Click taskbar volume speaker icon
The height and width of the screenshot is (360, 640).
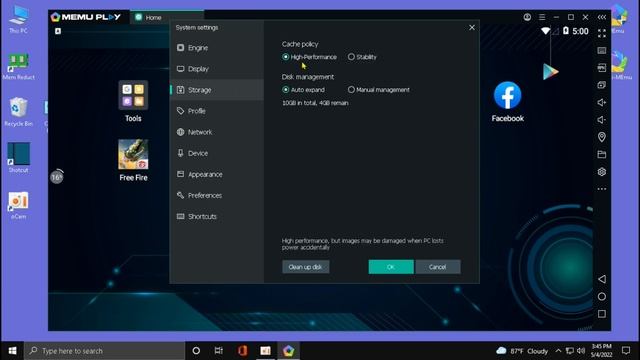pyautogui.click(x=581, y=351)
